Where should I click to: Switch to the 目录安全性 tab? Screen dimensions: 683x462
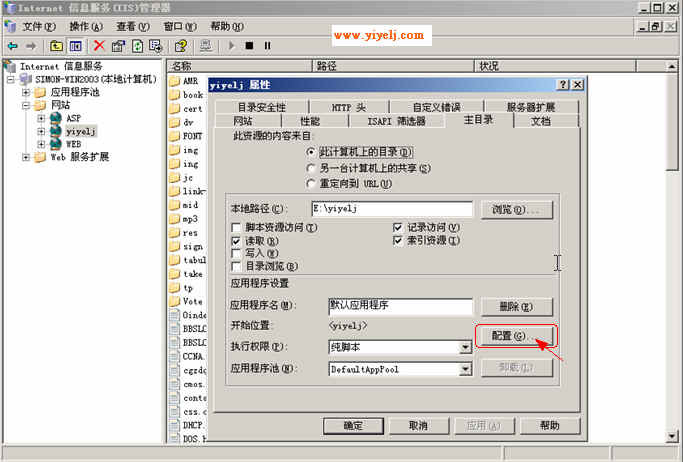coord(262,107)
